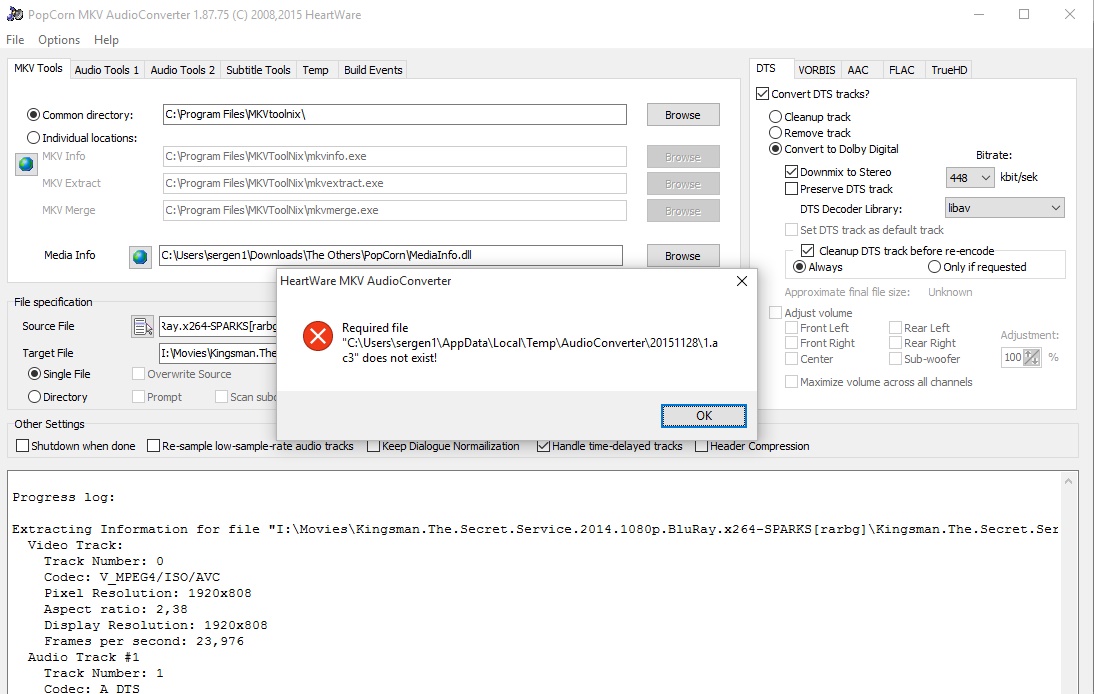
Task: Toggle Keep Dialogue Normalization checkbox
Action: [373, 446]
